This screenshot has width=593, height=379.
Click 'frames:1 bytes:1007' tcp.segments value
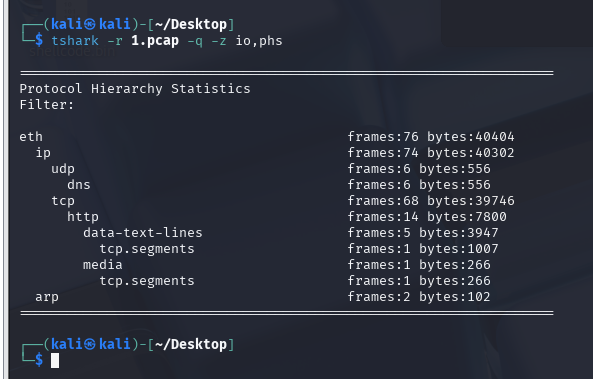pyautogui.click(x=423, y=249)
